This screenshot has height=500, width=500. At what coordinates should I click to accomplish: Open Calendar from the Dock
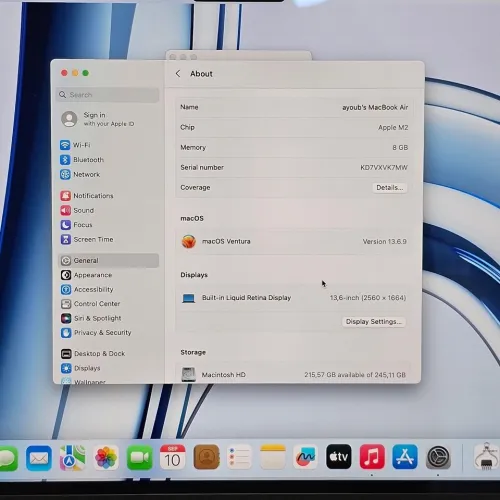tap(172, 457)
